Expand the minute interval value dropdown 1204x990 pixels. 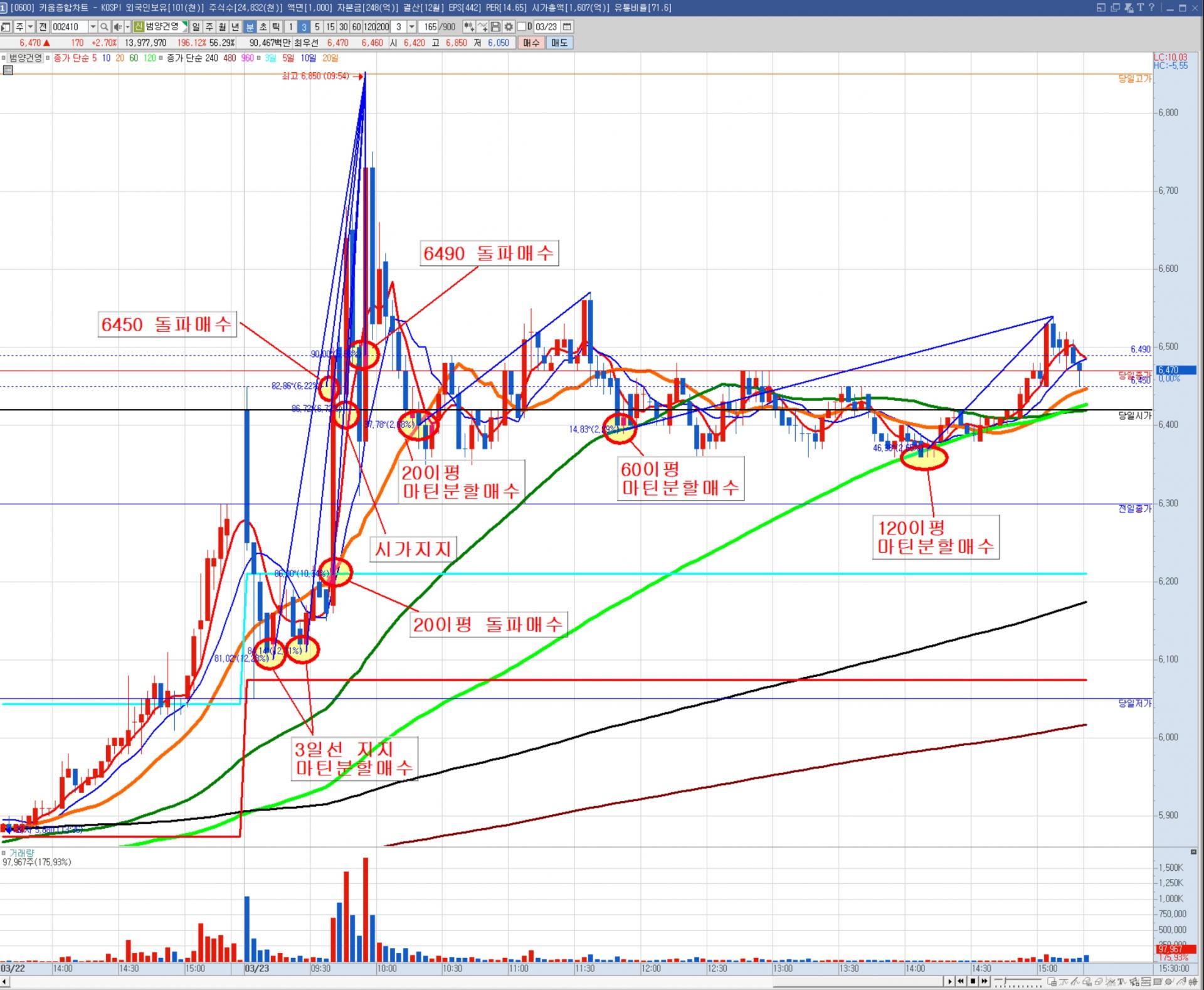pos(412,27)
